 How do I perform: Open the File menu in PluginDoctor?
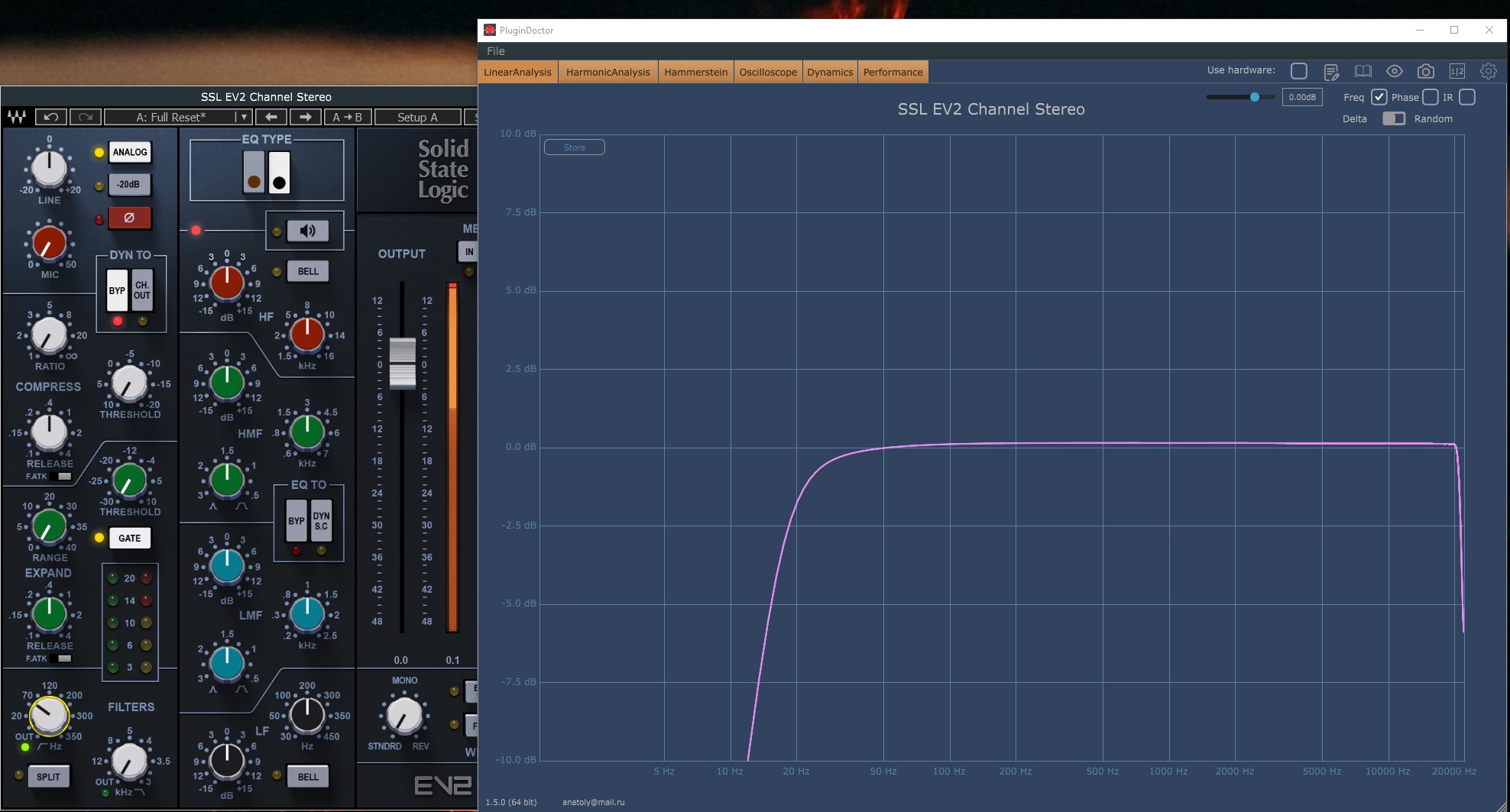click(496, 51)
